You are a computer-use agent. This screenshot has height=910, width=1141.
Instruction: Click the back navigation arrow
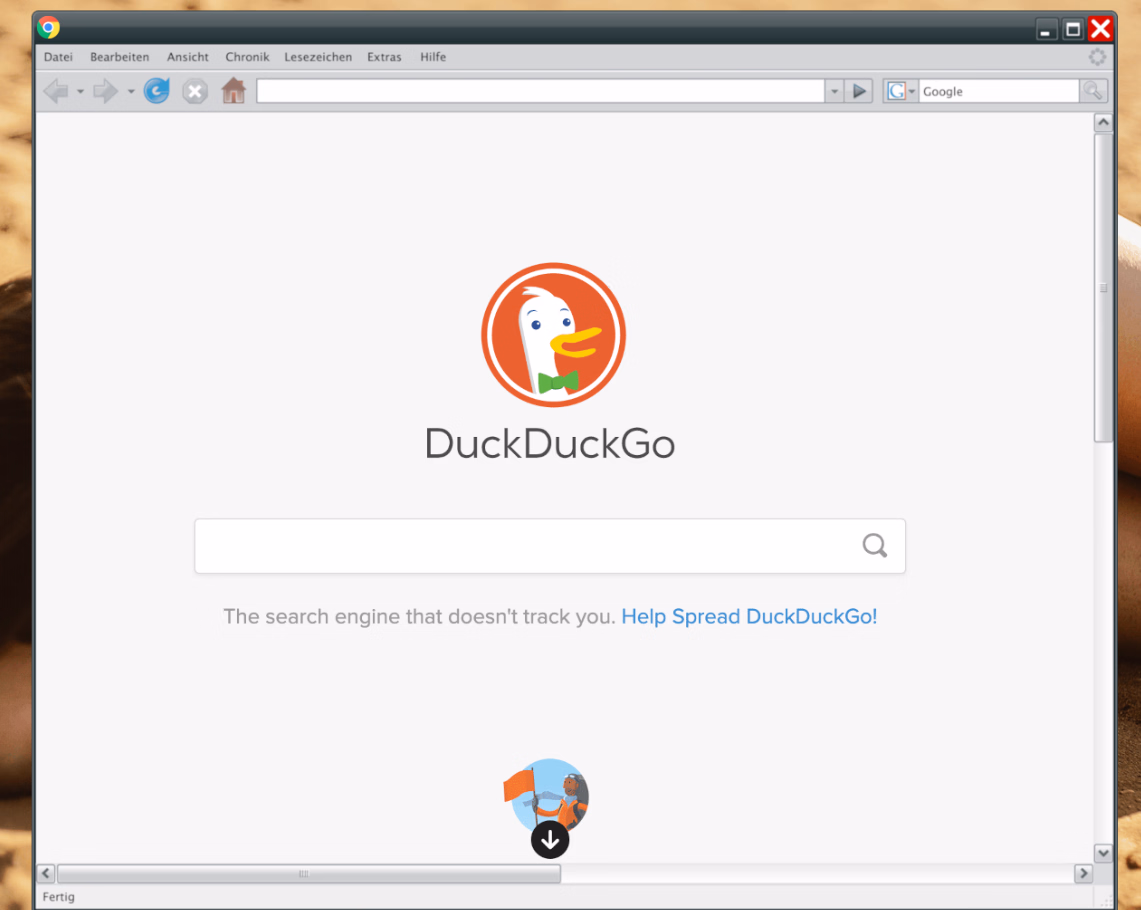(55, 92)
